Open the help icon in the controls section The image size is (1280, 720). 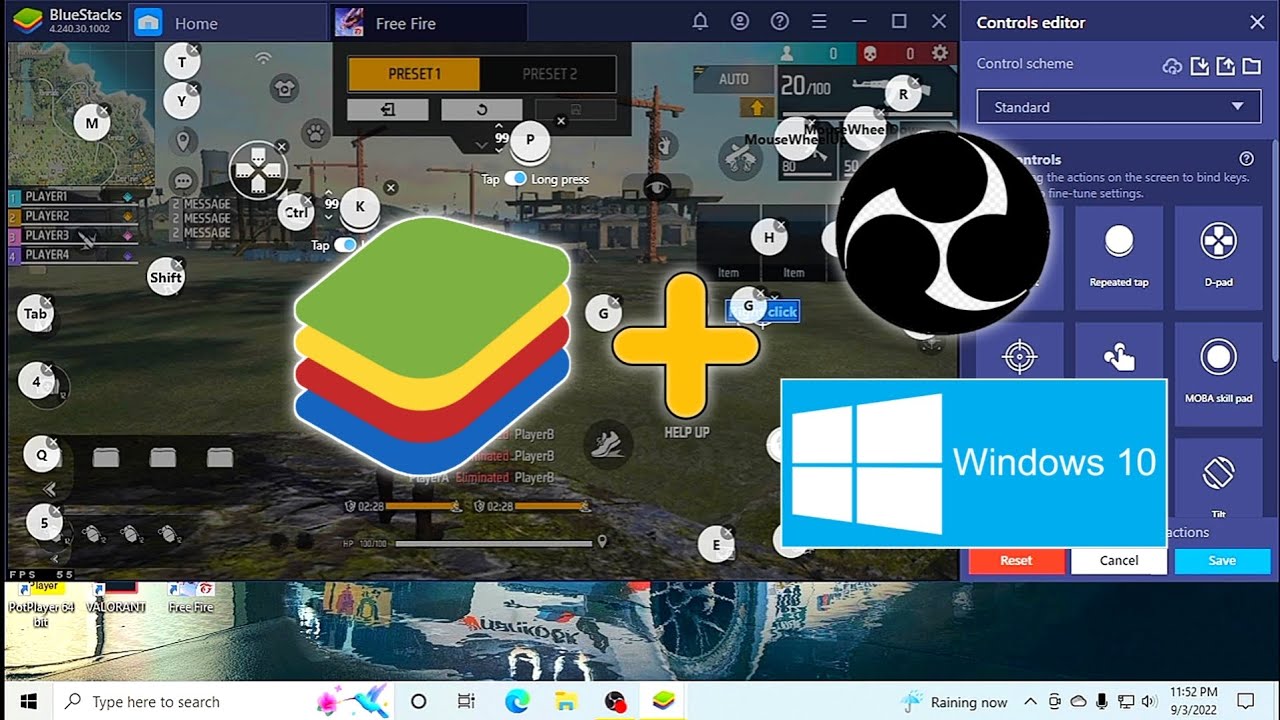click(x=1246, y=159)
